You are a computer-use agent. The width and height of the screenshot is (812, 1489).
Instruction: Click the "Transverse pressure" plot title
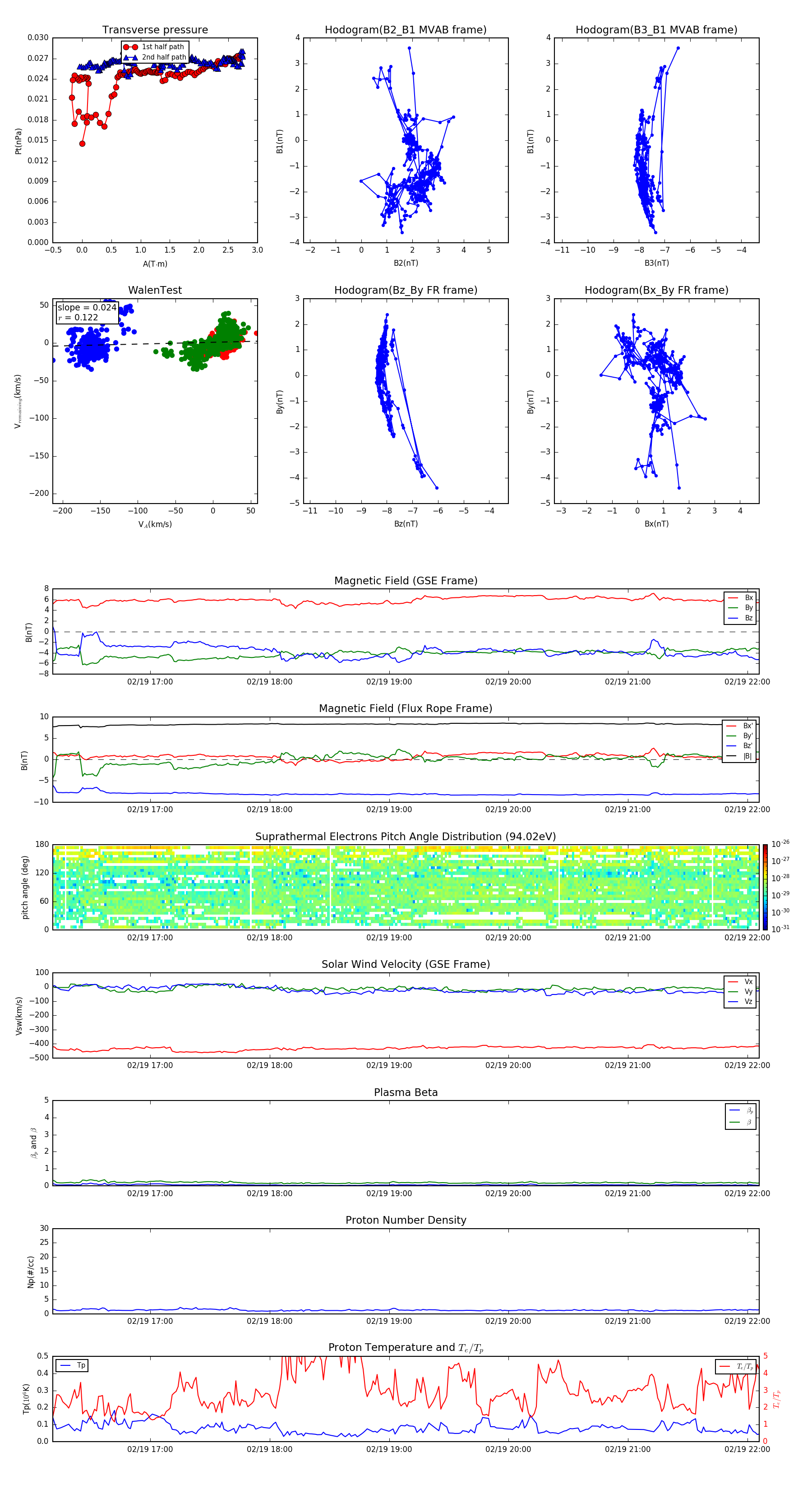click(x=155, y=30)
